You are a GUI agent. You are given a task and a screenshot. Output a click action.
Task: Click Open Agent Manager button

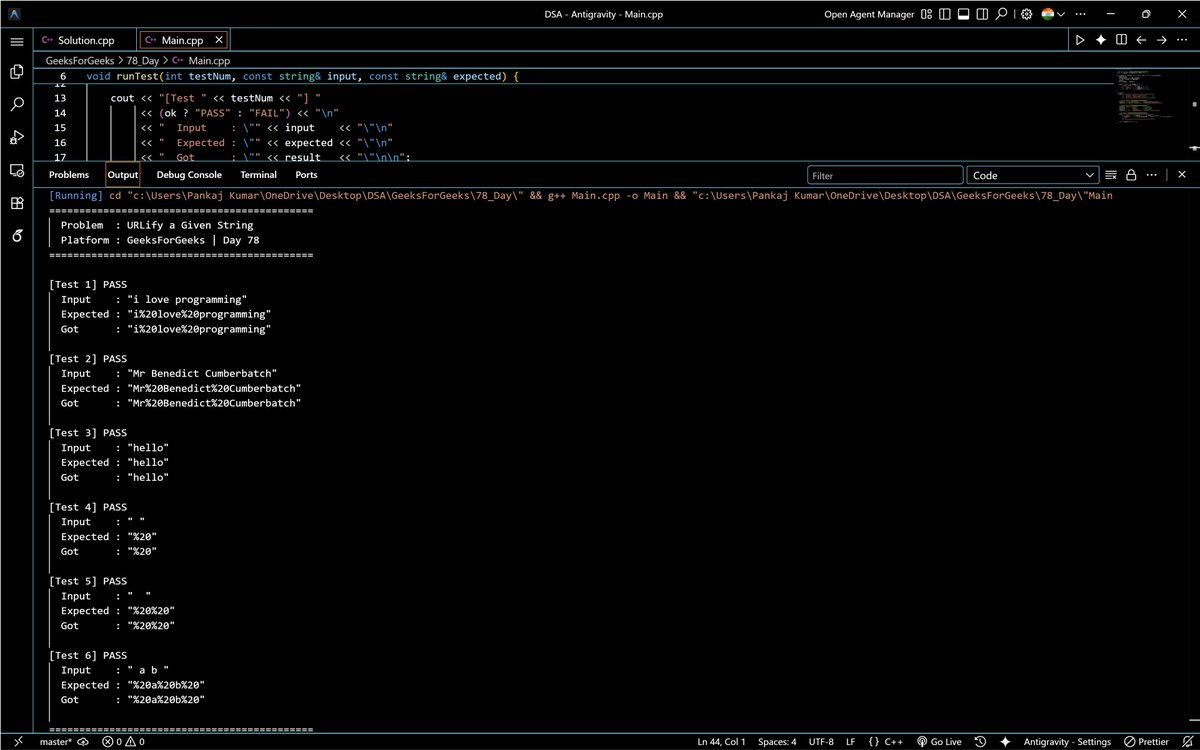point(869,14)
